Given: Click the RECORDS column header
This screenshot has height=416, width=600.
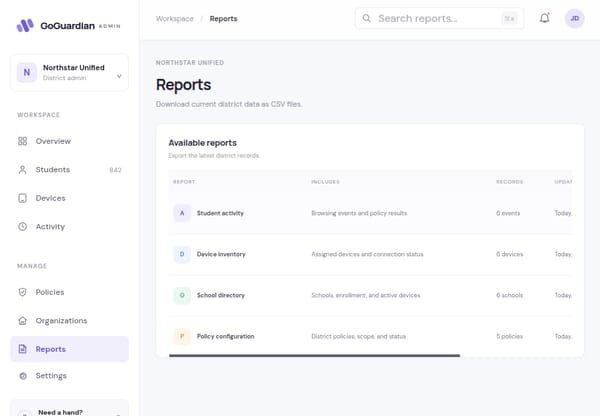Looking at the screenshot, I should click(x=510, y=182).
